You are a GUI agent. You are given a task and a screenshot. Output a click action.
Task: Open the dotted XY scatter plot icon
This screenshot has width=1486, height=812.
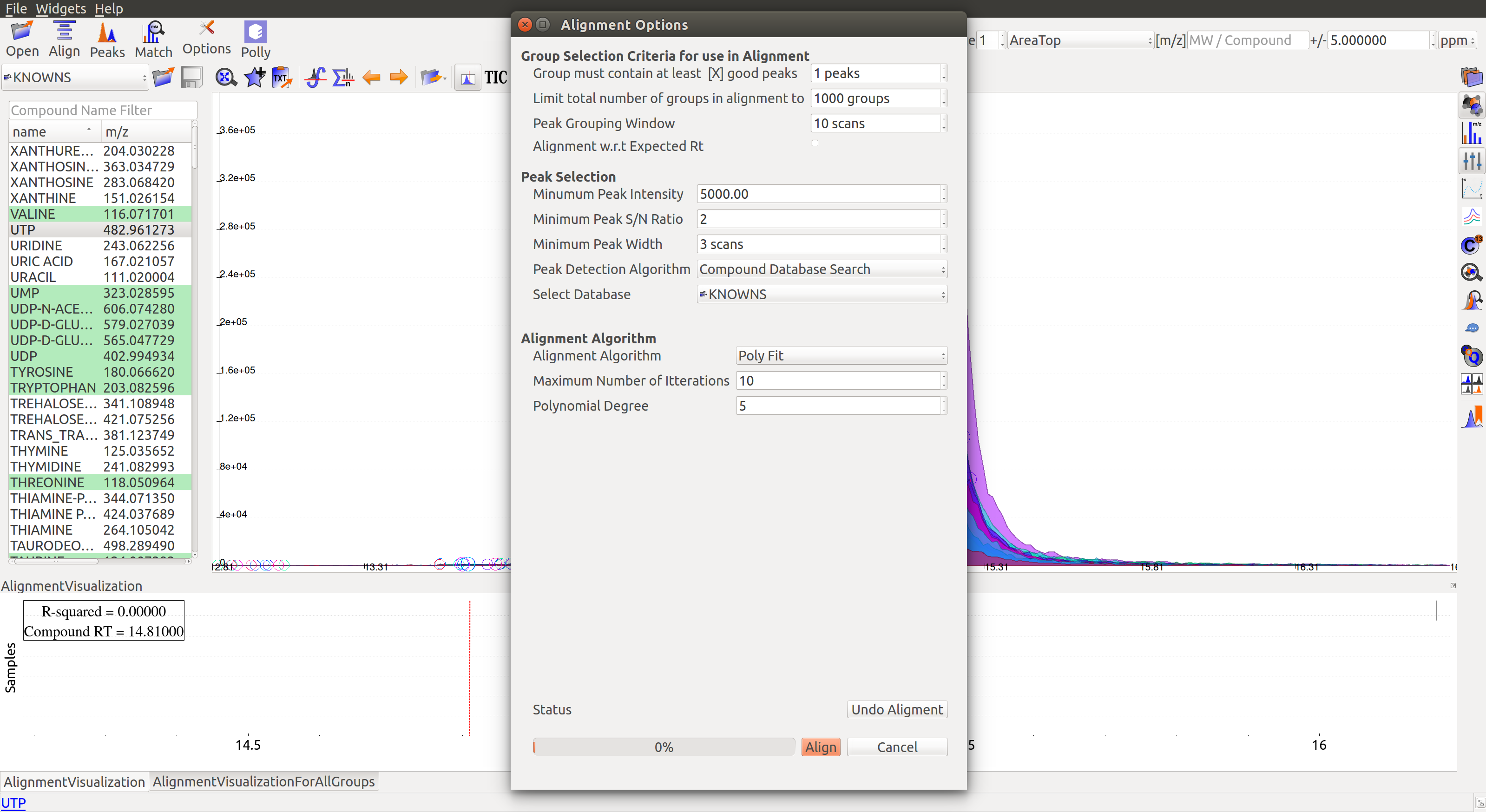(x=1472, y=189)
